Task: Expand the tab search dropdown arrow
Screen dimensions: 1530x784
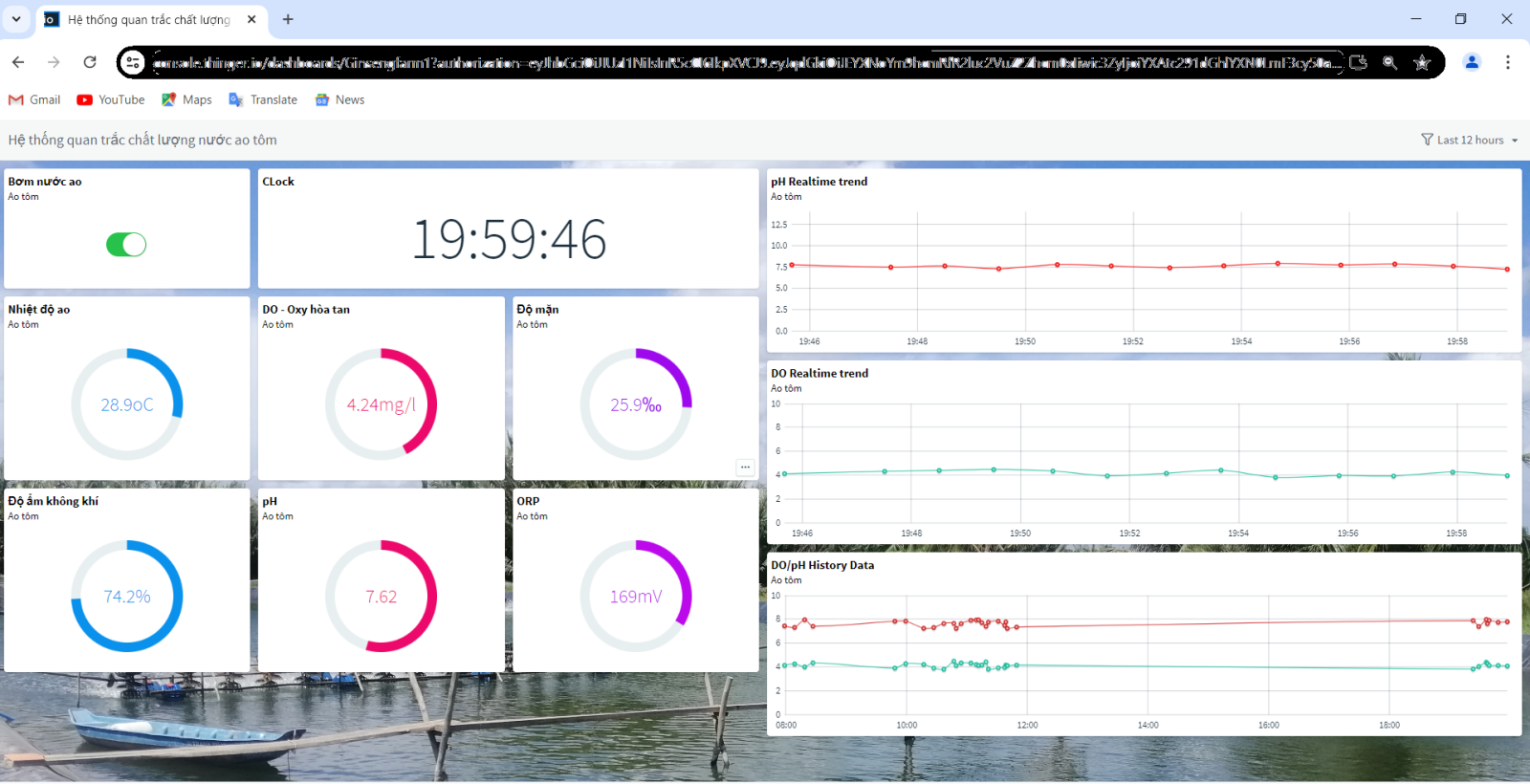Action: point(16,19)
